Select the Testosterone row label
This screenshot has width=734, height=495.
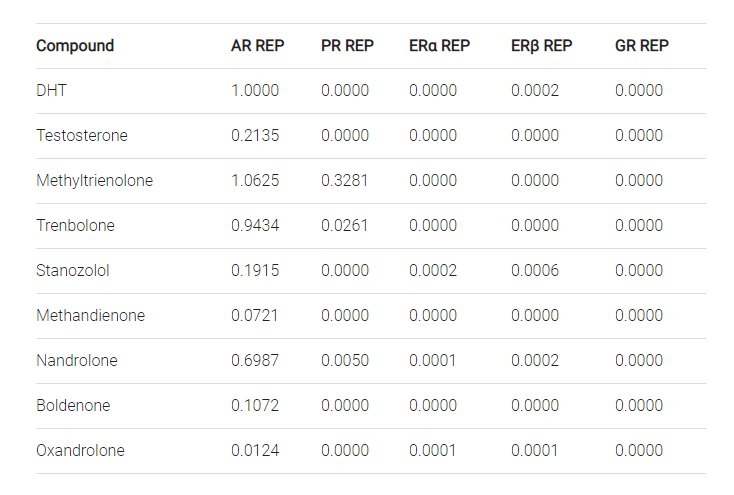pos(82,135)
